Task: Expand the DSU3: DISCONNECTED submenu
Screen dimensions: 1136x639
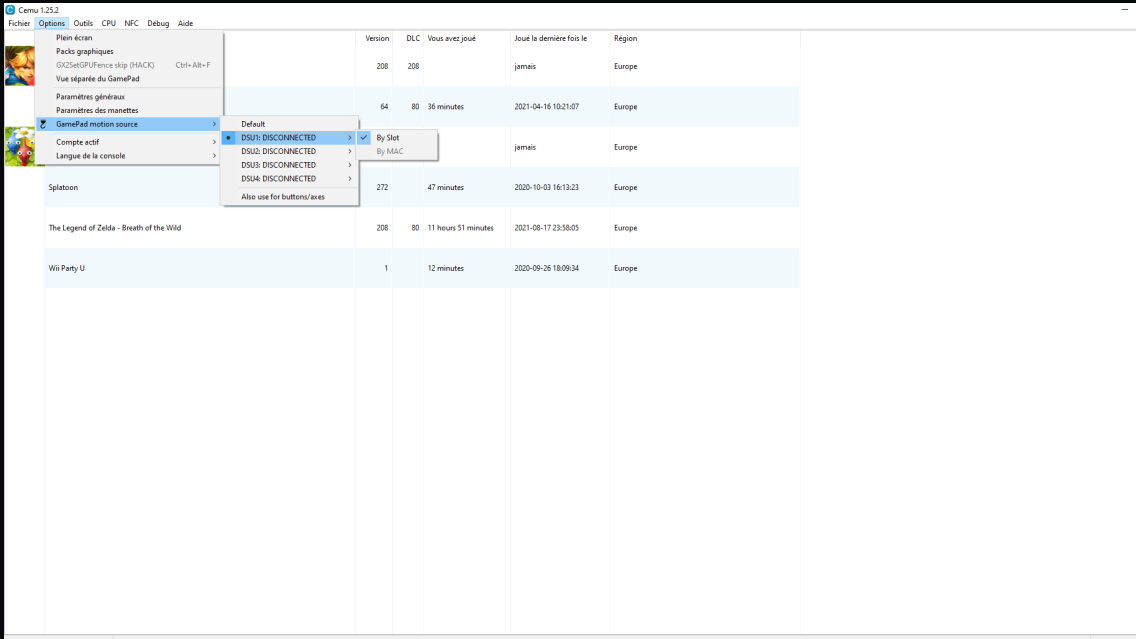Action: click(x=278, y=165)
